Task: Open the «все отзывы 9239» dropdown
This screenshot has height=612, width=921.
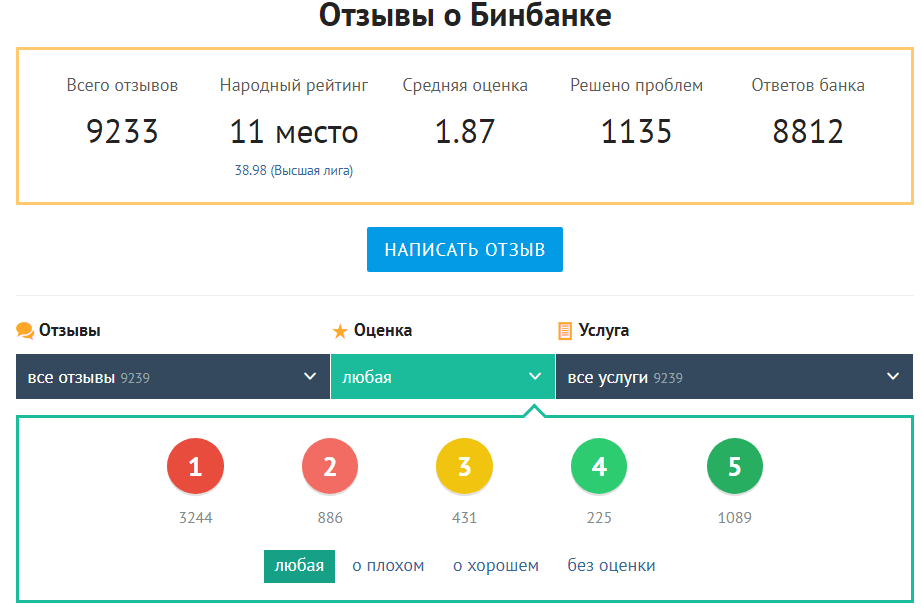Action: [173, 376]
